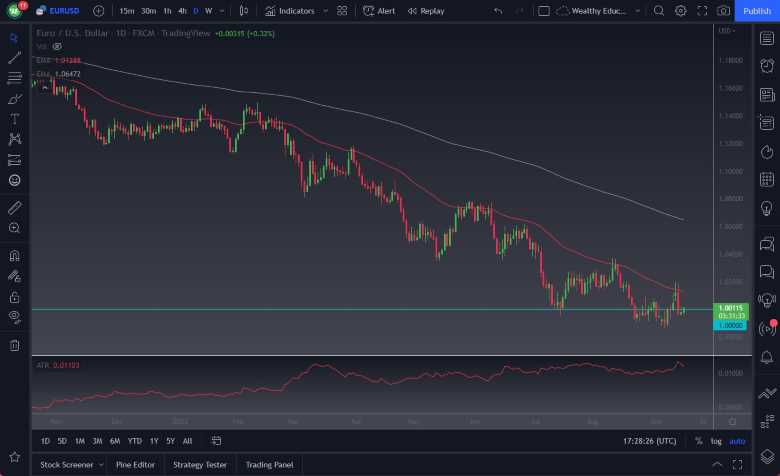780x476 pixels.
Task: Open the candlestick chart style menu
Action: point(243,11)
